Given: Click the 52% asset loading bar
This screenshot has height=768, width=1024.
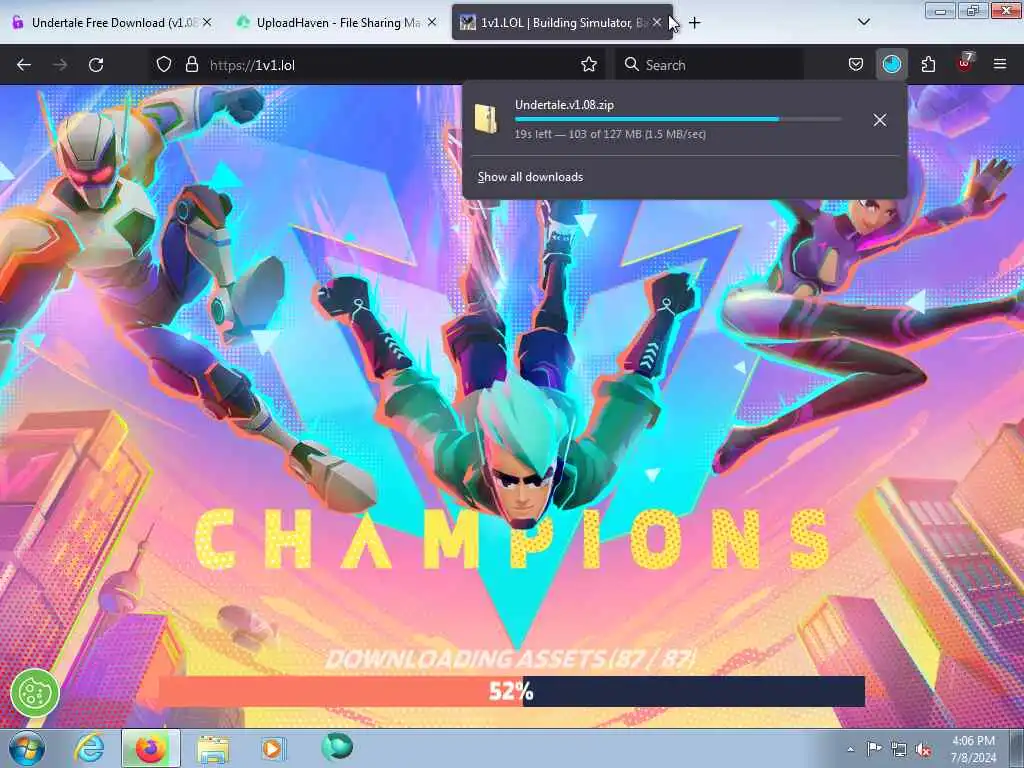Looking at the screenshot, I should tap(512, 691).
